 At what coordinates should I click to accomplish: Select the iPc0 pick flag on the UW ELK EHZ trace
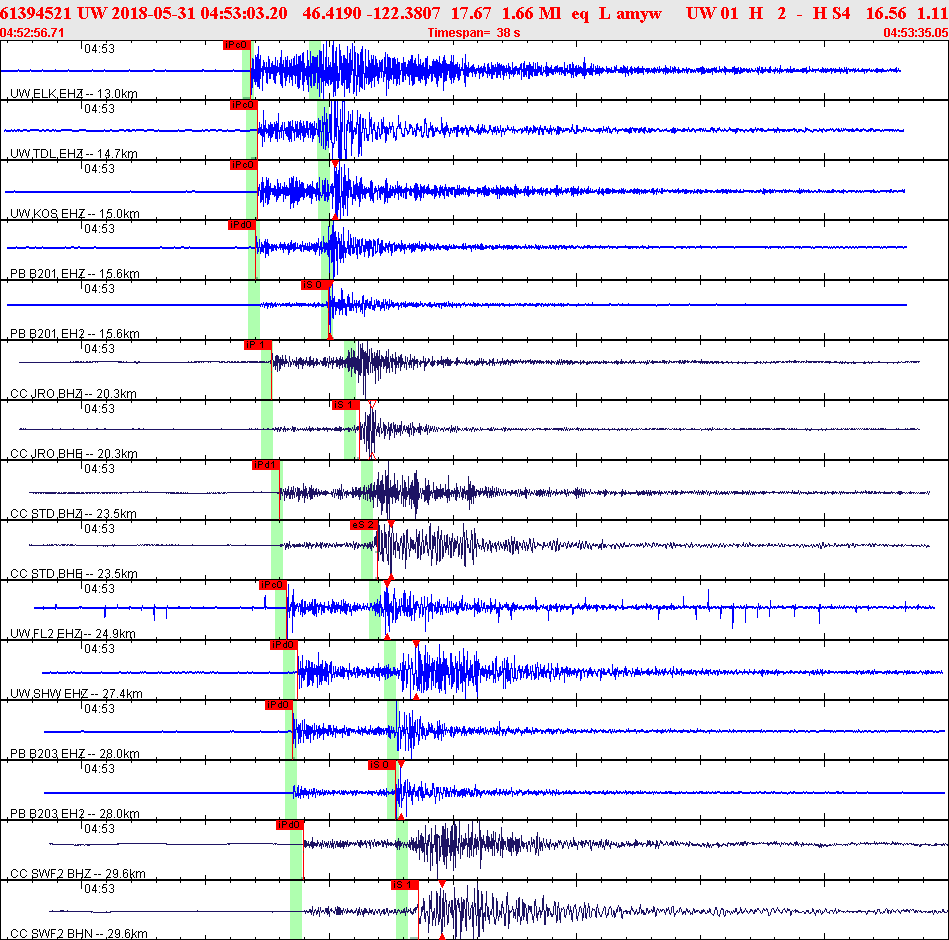pyautogui.click(x=236, y=45)
